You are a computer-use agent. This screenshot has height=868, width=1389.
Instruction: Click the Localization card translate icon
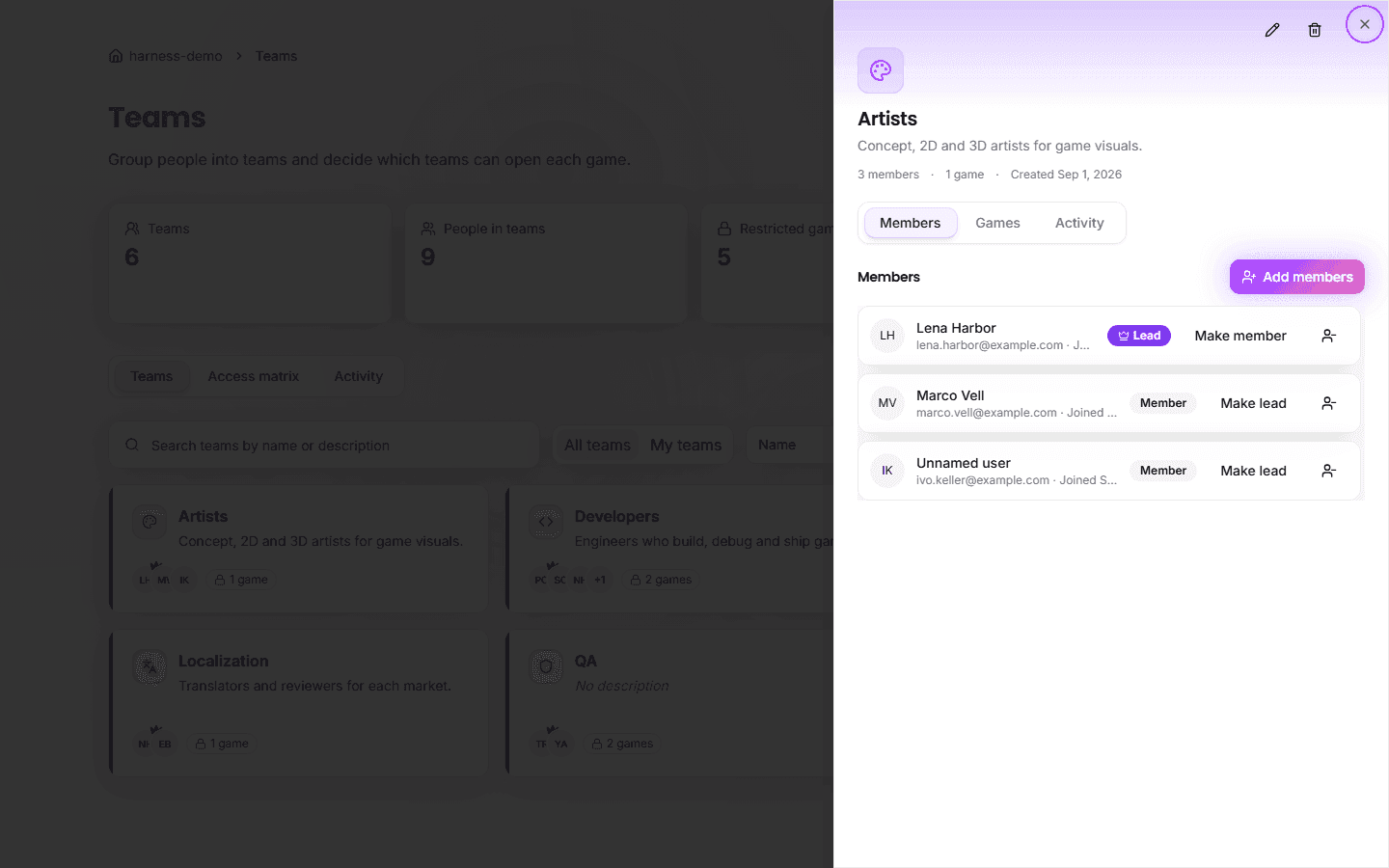[150, 666]
